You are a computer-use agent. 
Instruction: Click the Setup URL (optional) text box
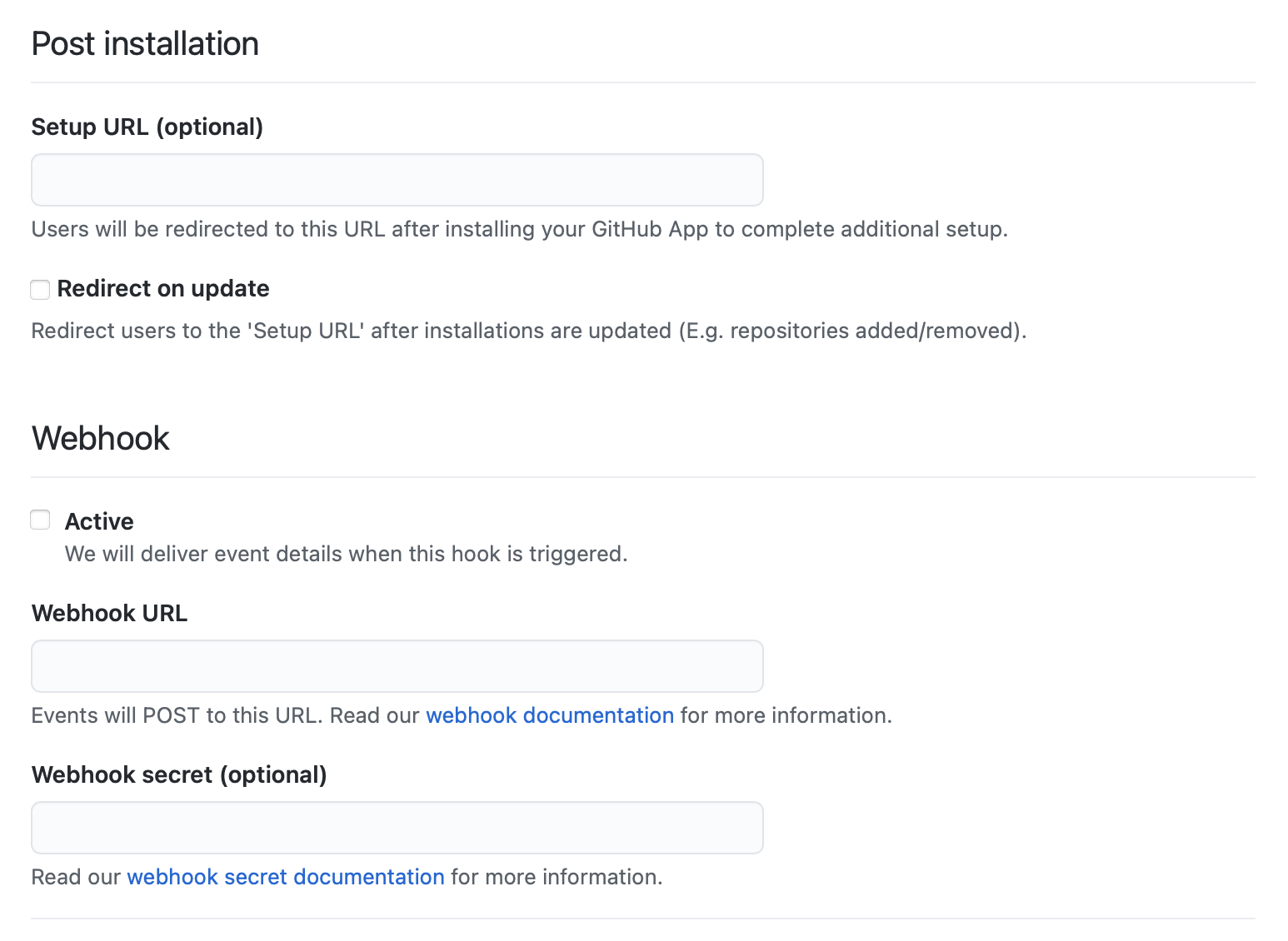[397, 179]
